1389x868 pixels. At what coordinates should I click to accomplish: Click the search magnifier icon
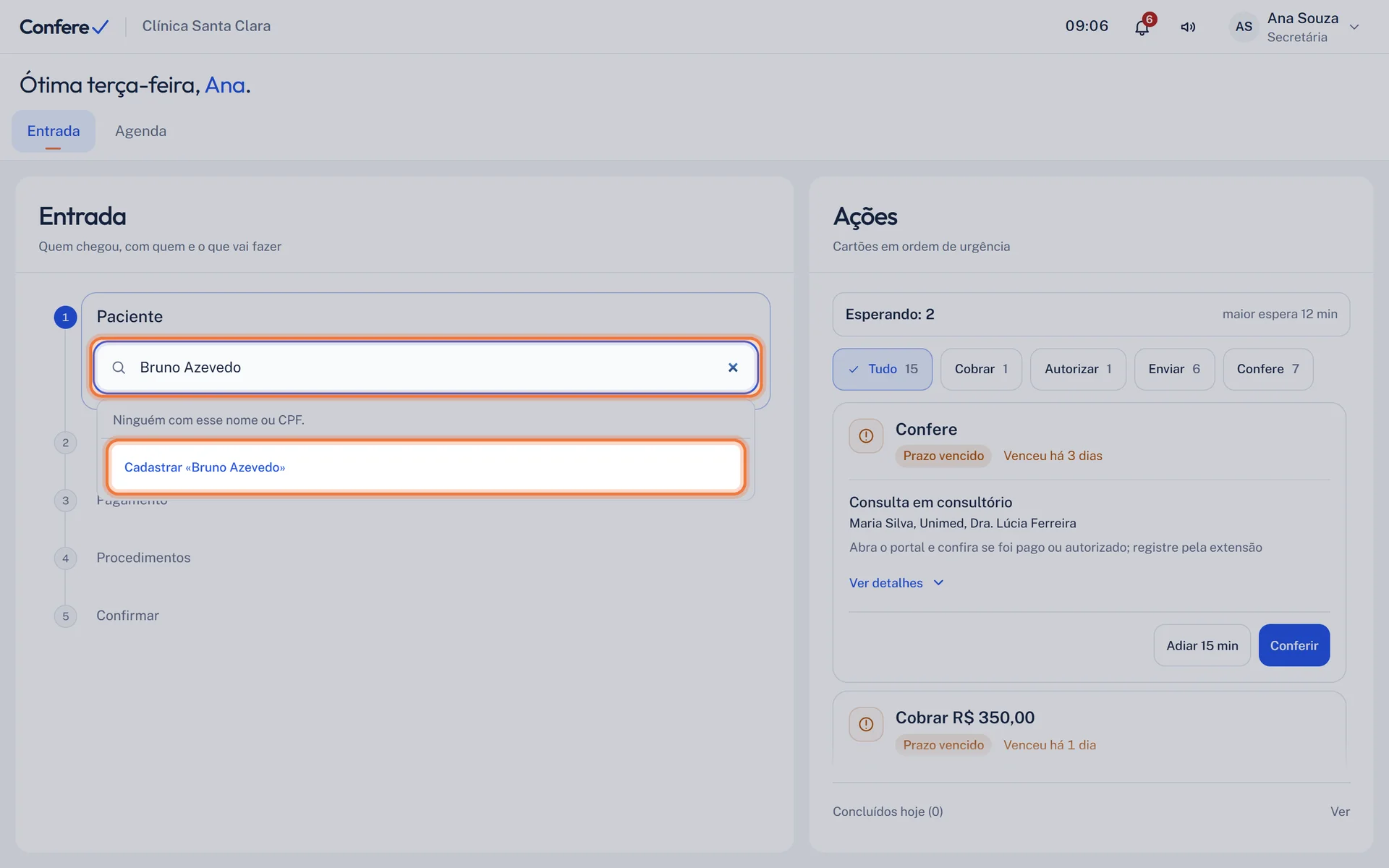coord(119,367)
